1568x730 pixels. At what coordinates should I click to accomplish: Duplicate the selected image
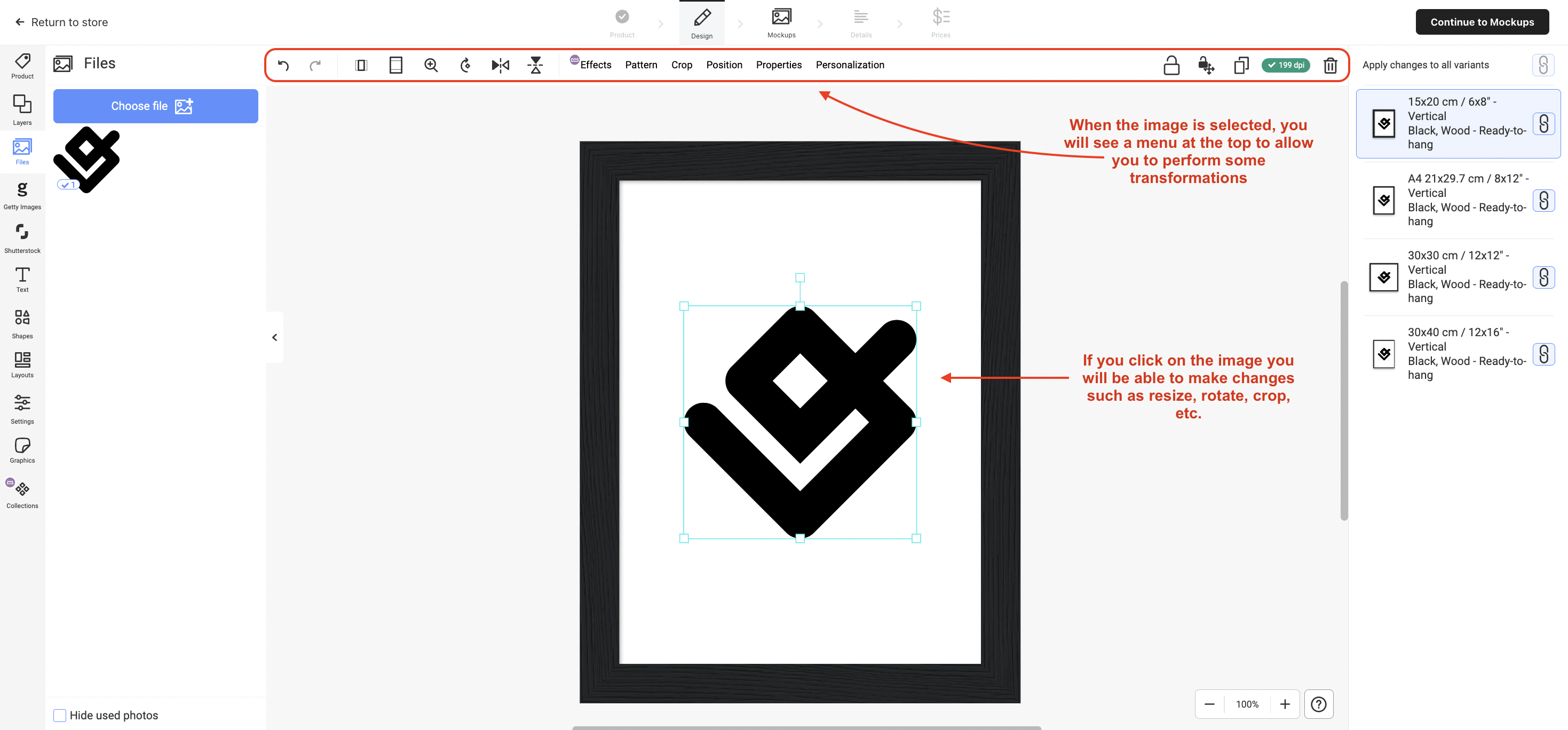[1241, 65]
